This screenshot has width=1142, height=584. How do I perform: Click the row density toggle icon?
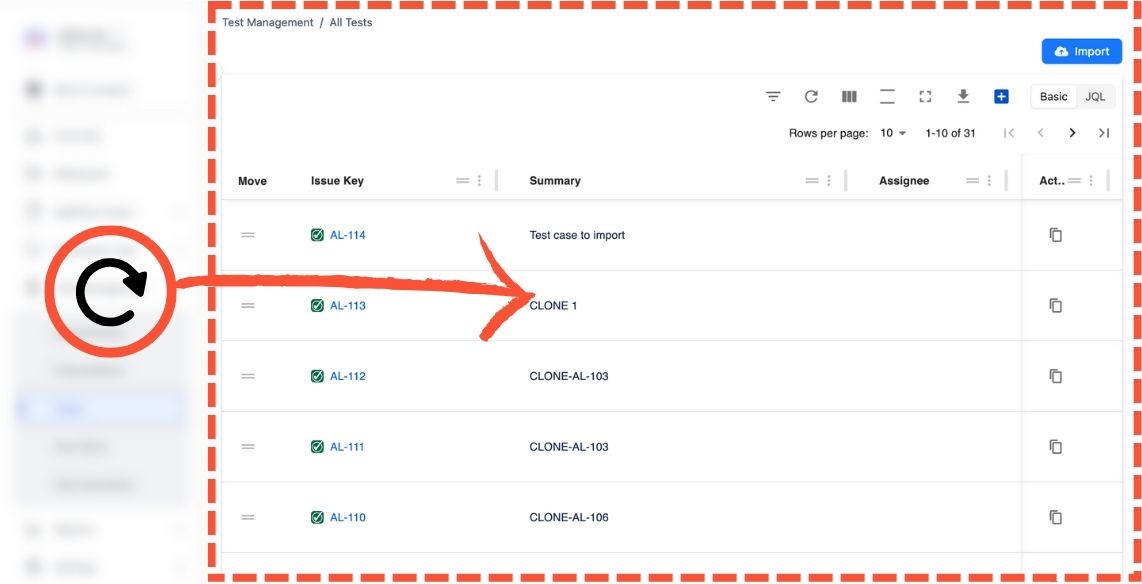(887, 97)
